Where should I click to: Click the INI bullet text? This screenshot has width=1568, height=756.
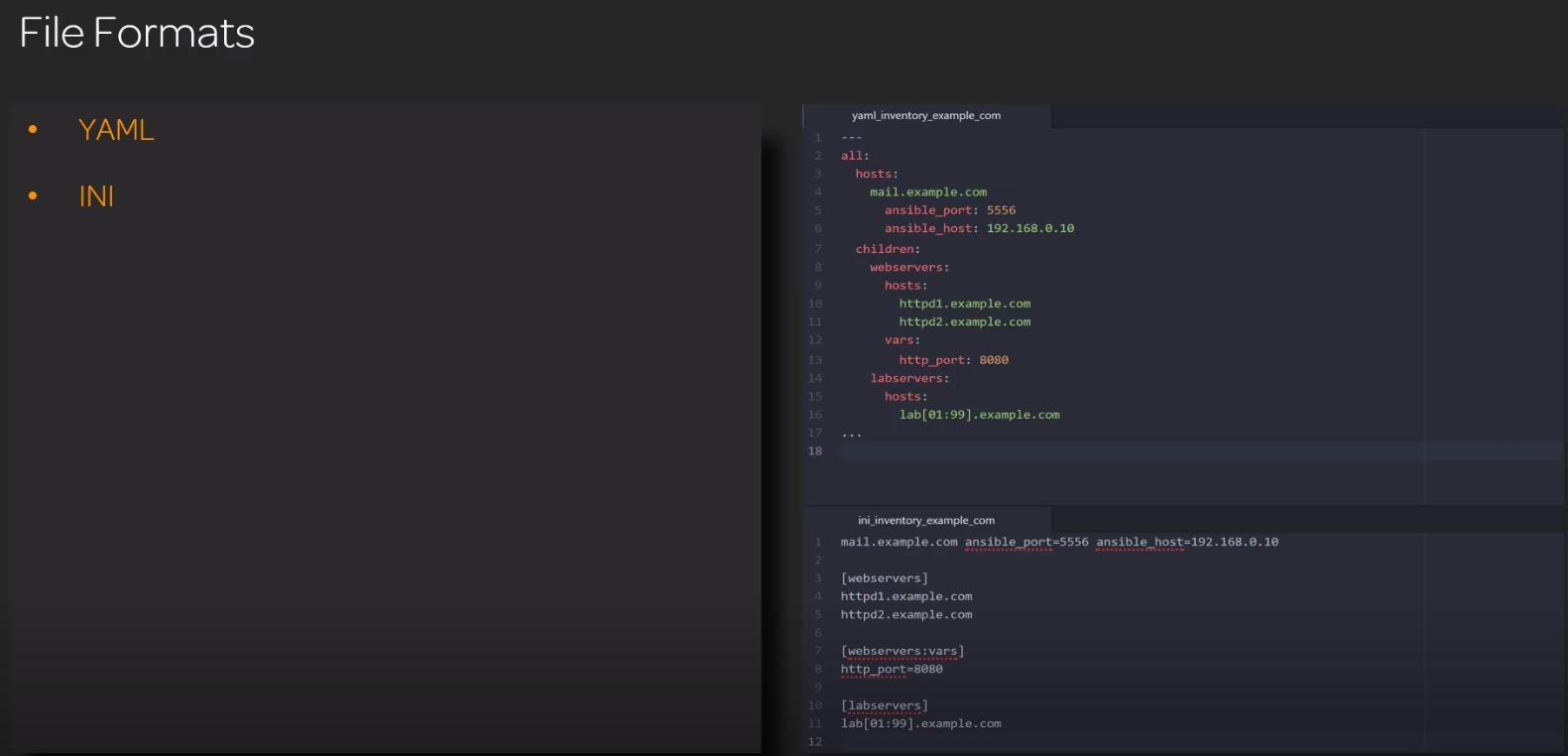point(96,196)
